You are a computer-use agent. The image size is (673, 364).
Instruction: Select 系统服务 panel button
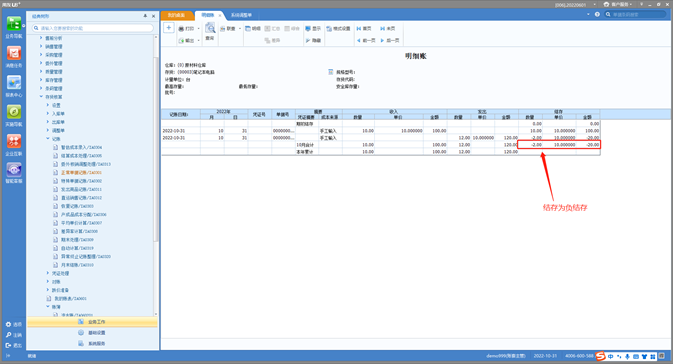point(92,343)
